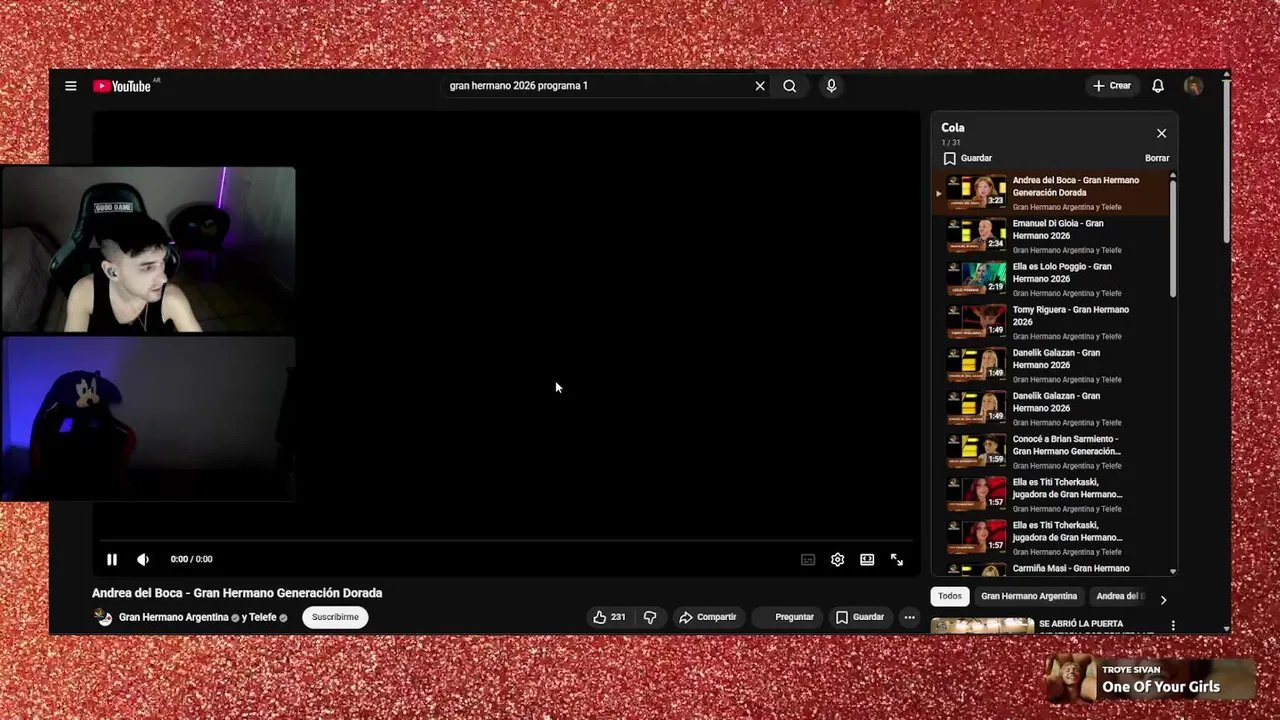Screen dimensions: 1280x720
Task: Open more actions three-dot menu
Action: coord(909,617)
